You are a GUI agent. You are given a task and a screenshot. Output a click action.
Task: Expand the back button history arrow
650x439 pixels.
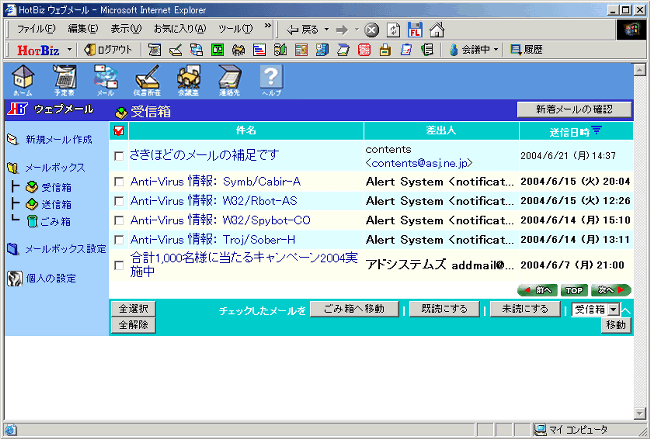(x=326, y=29)
